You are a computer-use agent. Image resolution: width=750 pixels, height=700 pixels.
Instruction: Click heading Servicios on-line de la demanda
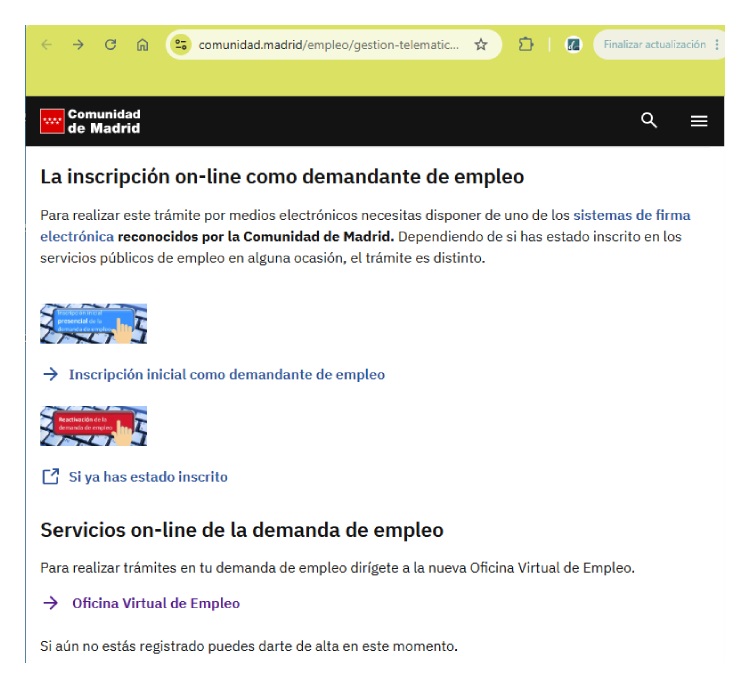(x=242, y=530)
